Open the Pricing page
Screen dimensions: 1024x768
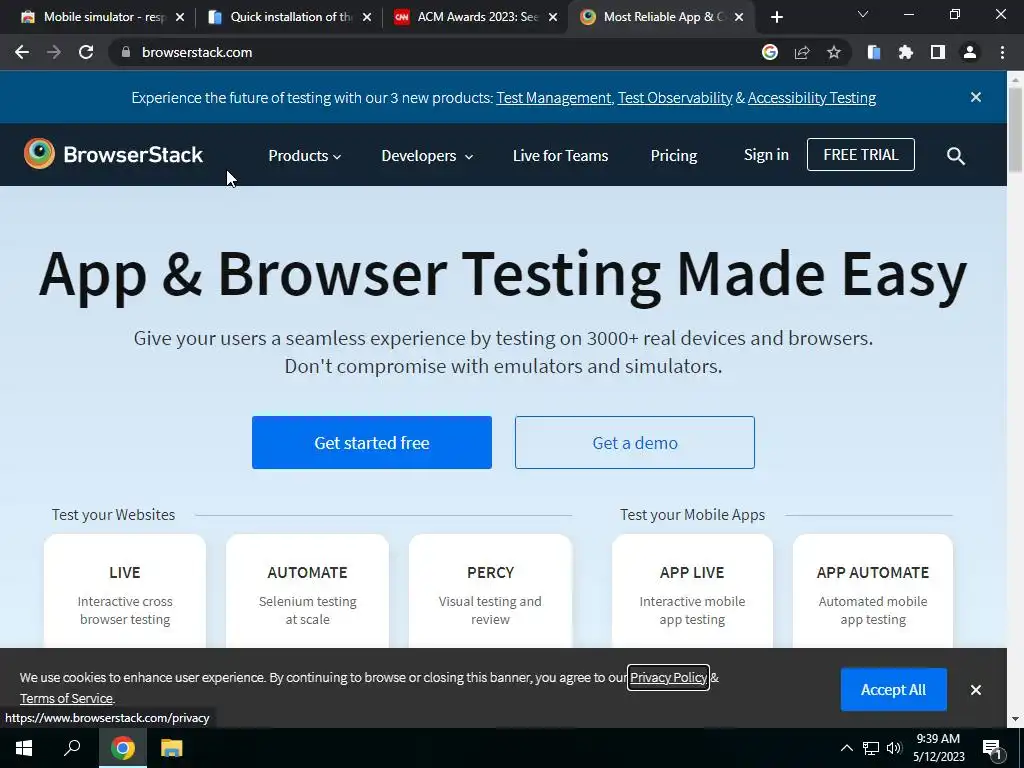tap(674, 155)
